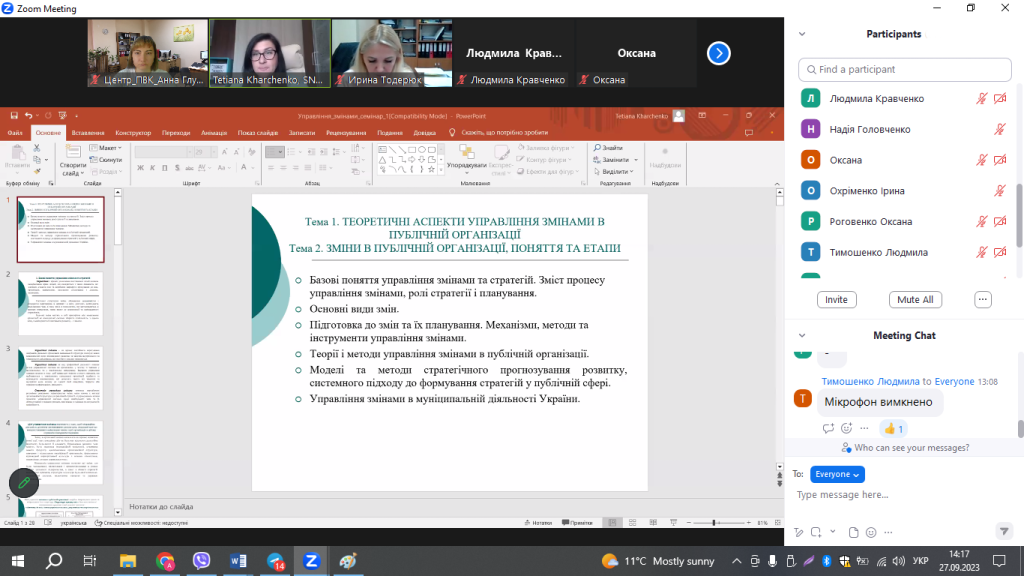
Task: Attach a file in Meeting Chat
Action: click(x=853, y=532)
